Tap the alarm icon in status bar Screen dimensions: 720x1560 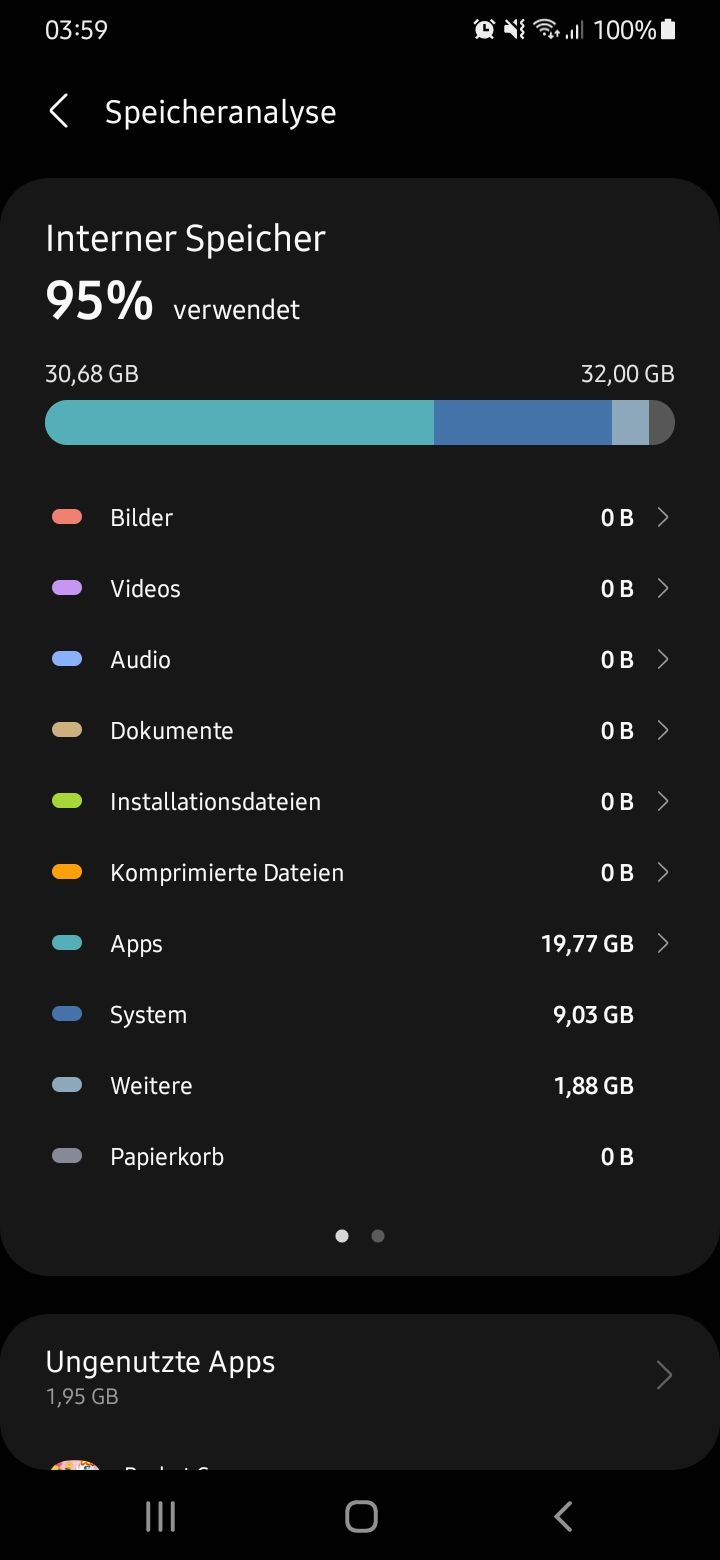[x=484, y=30]
